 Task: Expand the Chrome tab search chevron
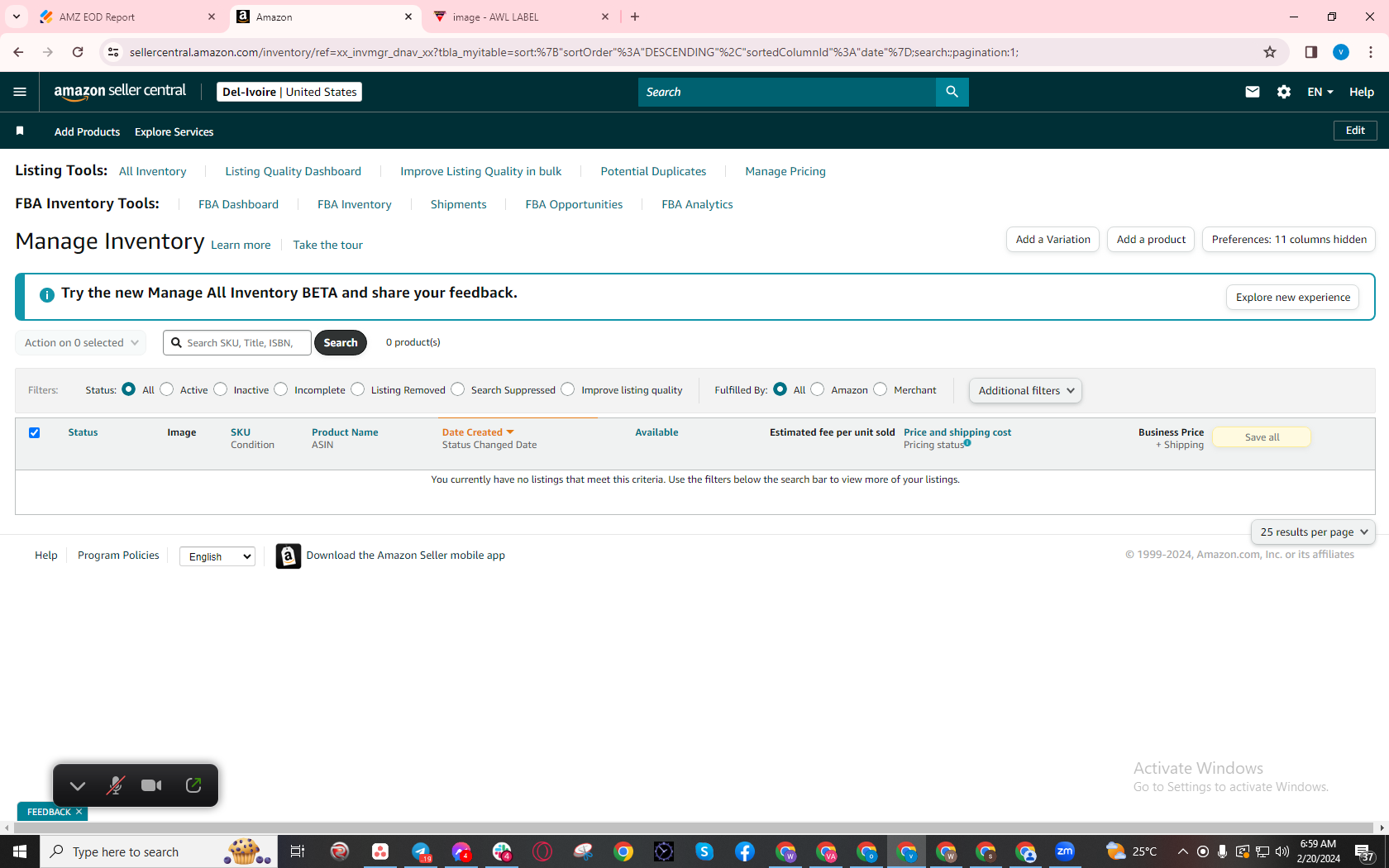pyautogui.click(x=17, y=17)
